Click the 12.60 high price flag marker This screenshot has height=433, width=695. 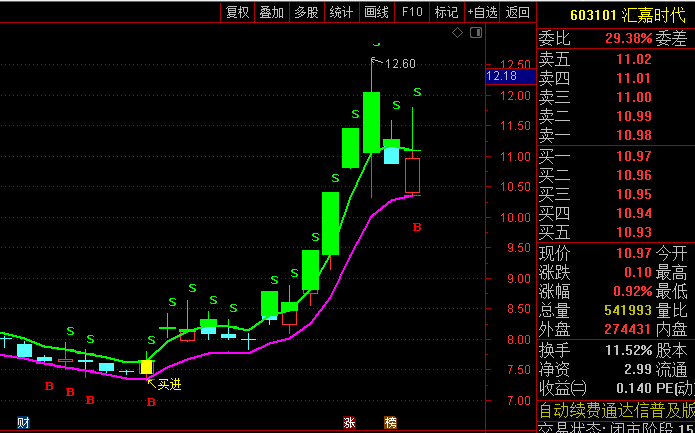pos(394,63)
